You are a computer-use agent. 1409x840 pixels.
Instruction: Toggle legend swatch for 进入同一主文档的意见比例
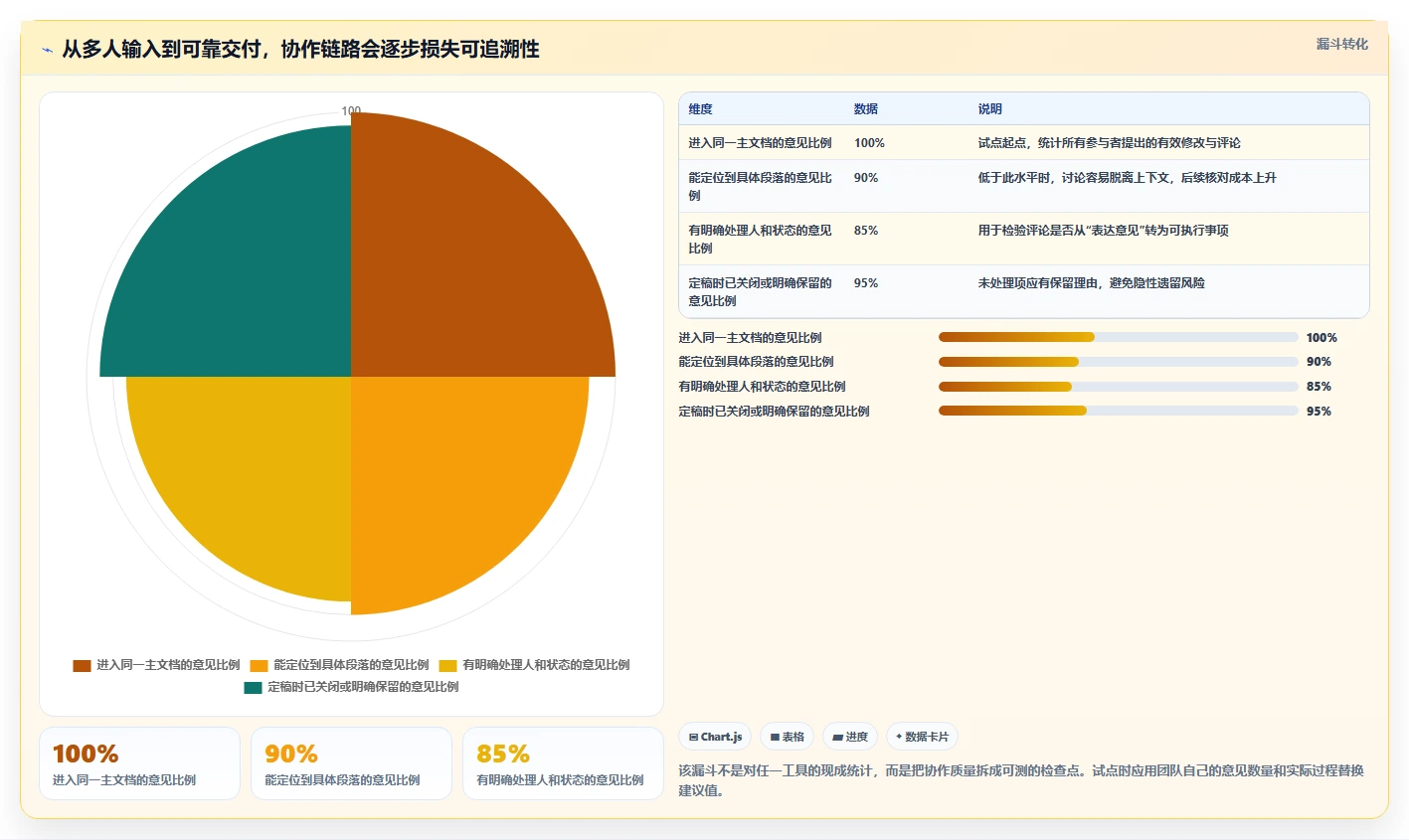(82, 665)
